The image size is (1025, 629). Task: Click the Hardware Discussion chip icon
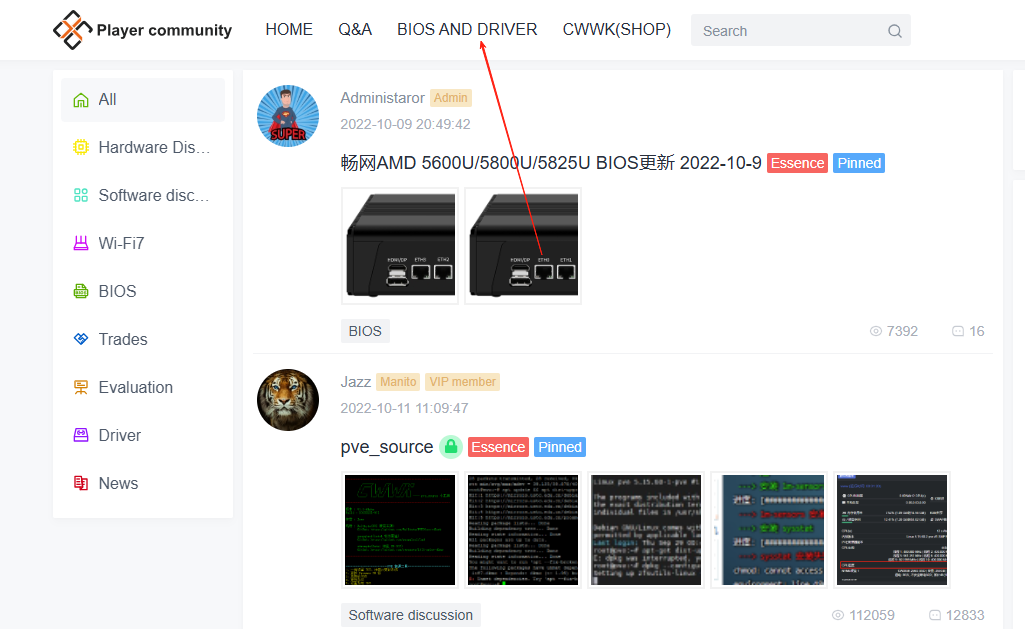tap(81, 148)
